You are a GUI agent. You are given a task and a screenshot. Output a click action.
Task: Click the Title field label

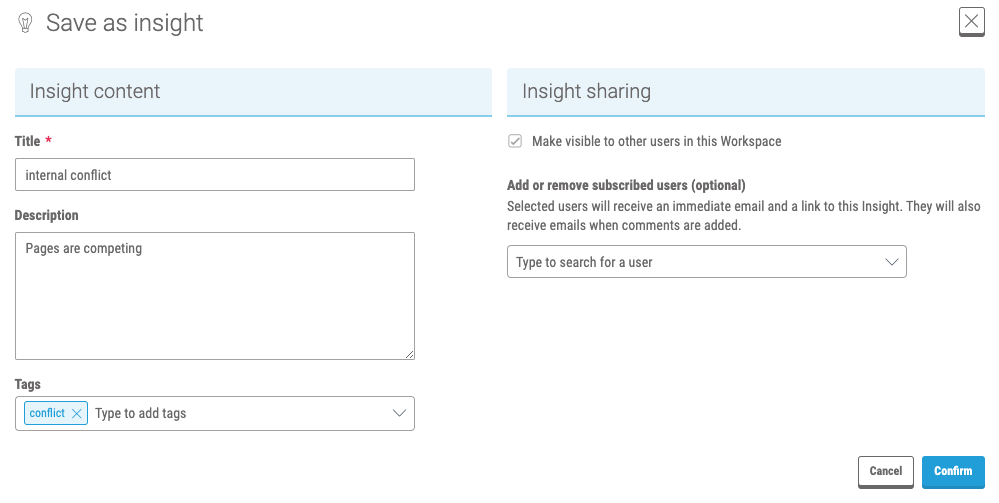pyautogui.click(x=27, y=141)
